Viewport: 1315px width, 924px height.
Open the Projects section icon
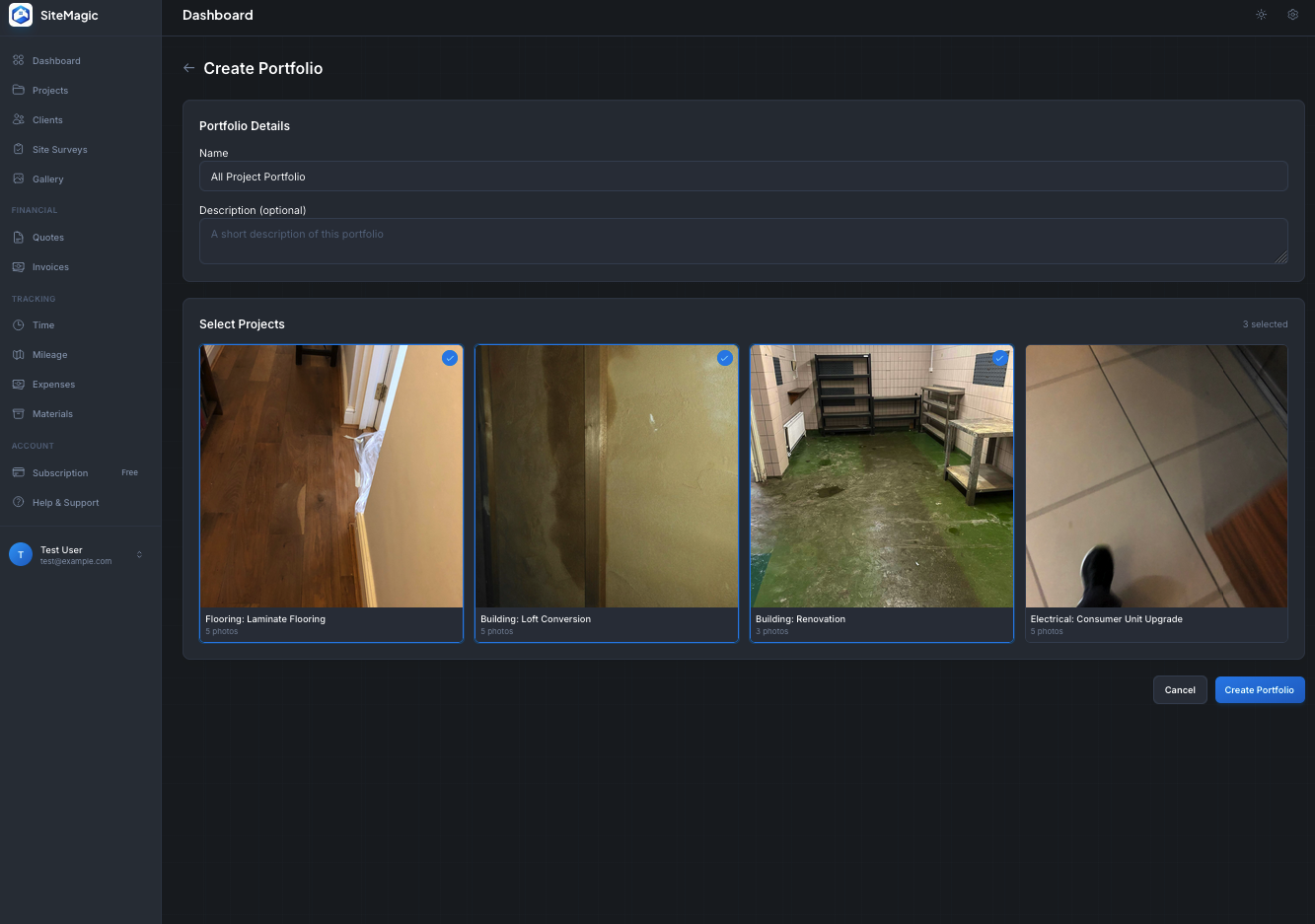click(x=17, y=90)
